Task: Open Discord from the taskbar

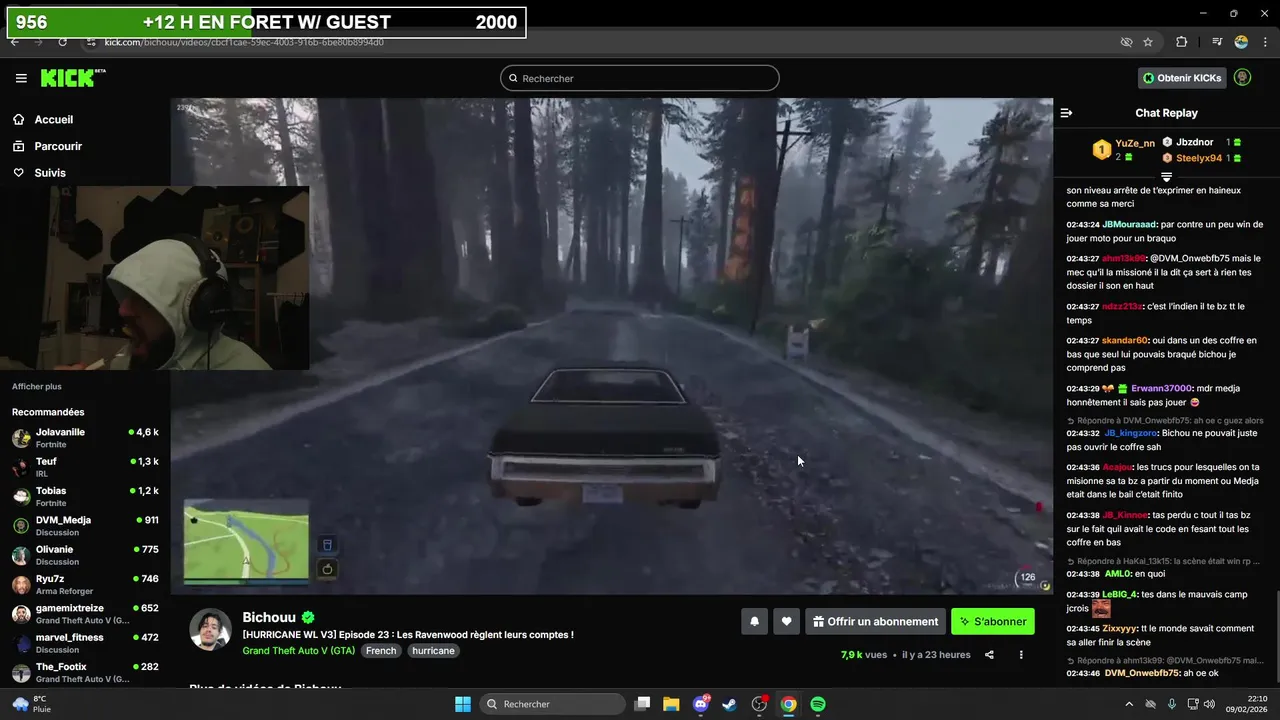Action: pos(701,704)
